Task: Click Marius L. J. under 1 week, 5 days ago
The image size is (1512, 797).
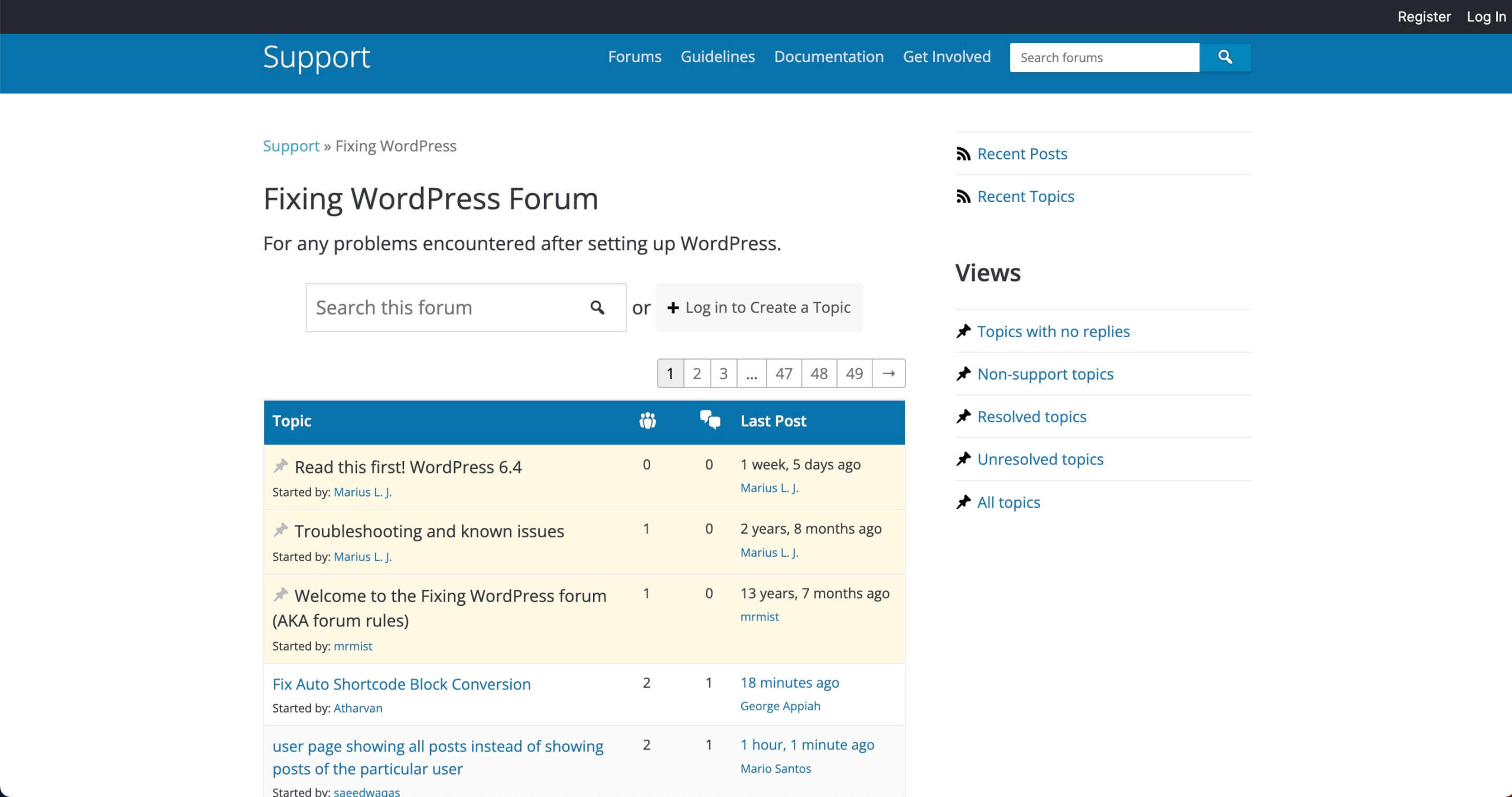Action: 770,488
